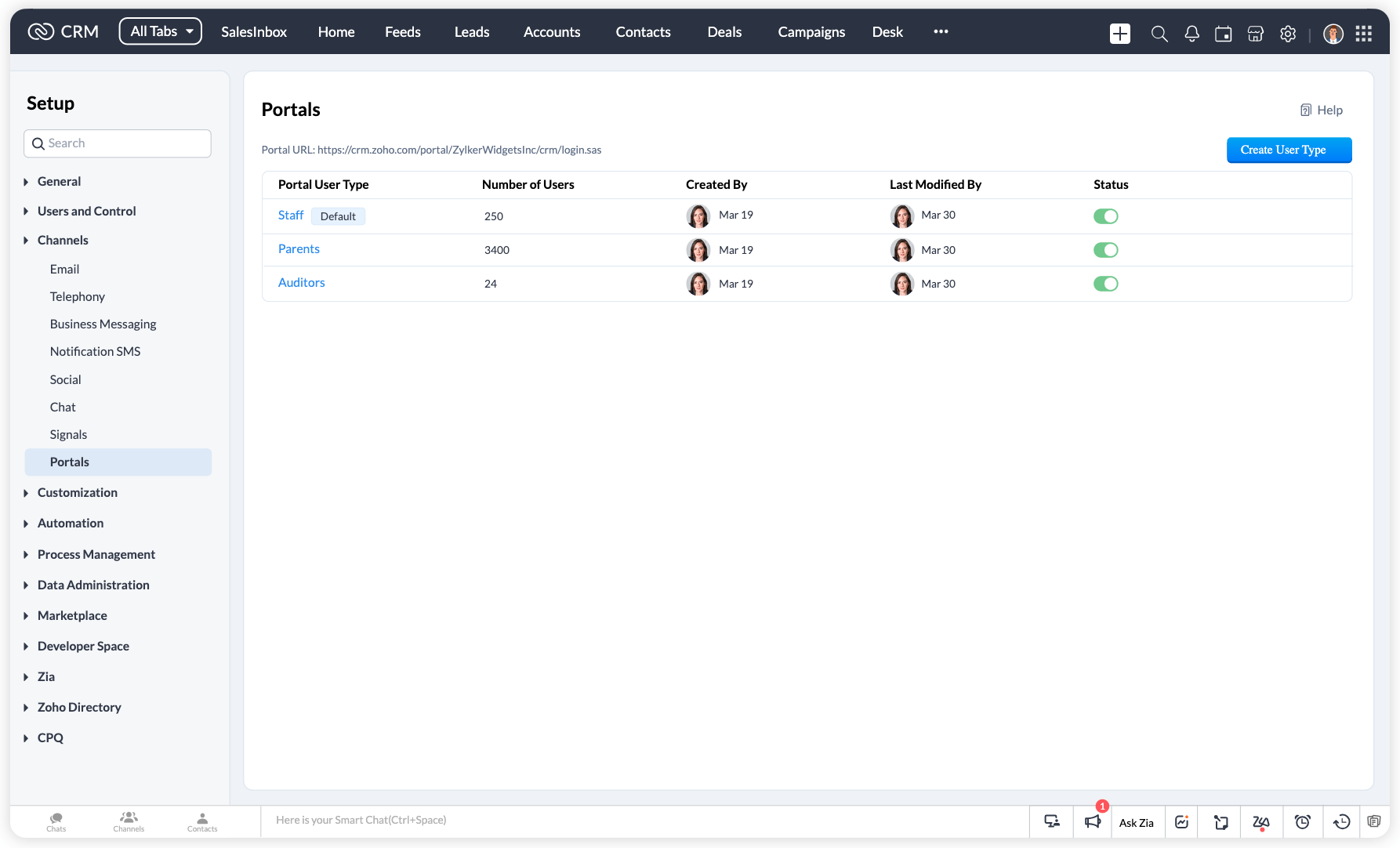The width and height of the screenshot is (1400, 848).
Task: Open the Parents portal user type
Action: coord(299,248)
